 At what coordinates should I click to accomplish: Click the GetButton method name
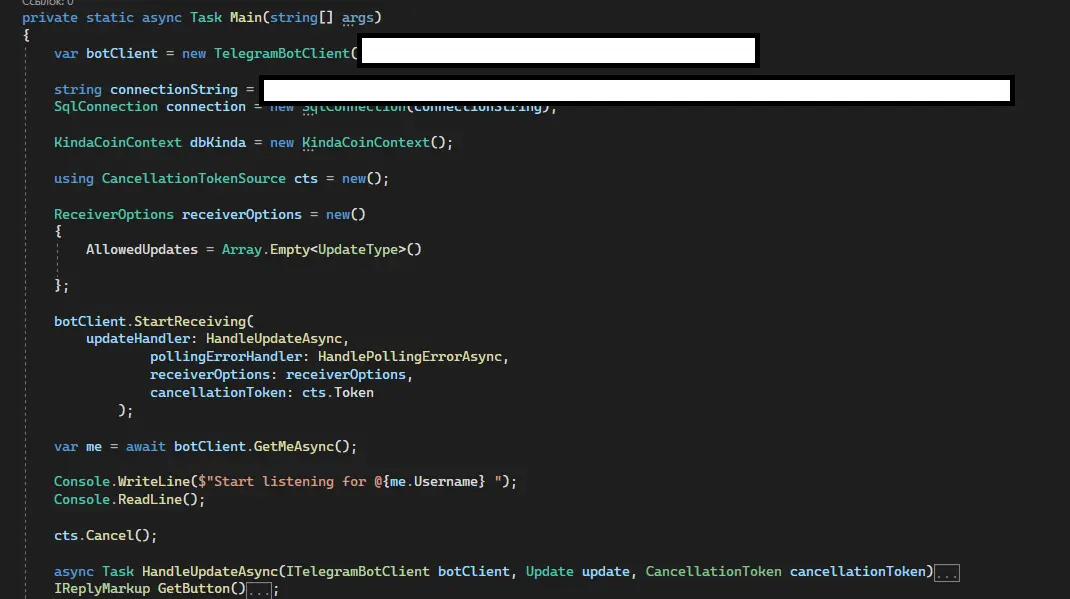pyautogui.click(x=194, y=588)
